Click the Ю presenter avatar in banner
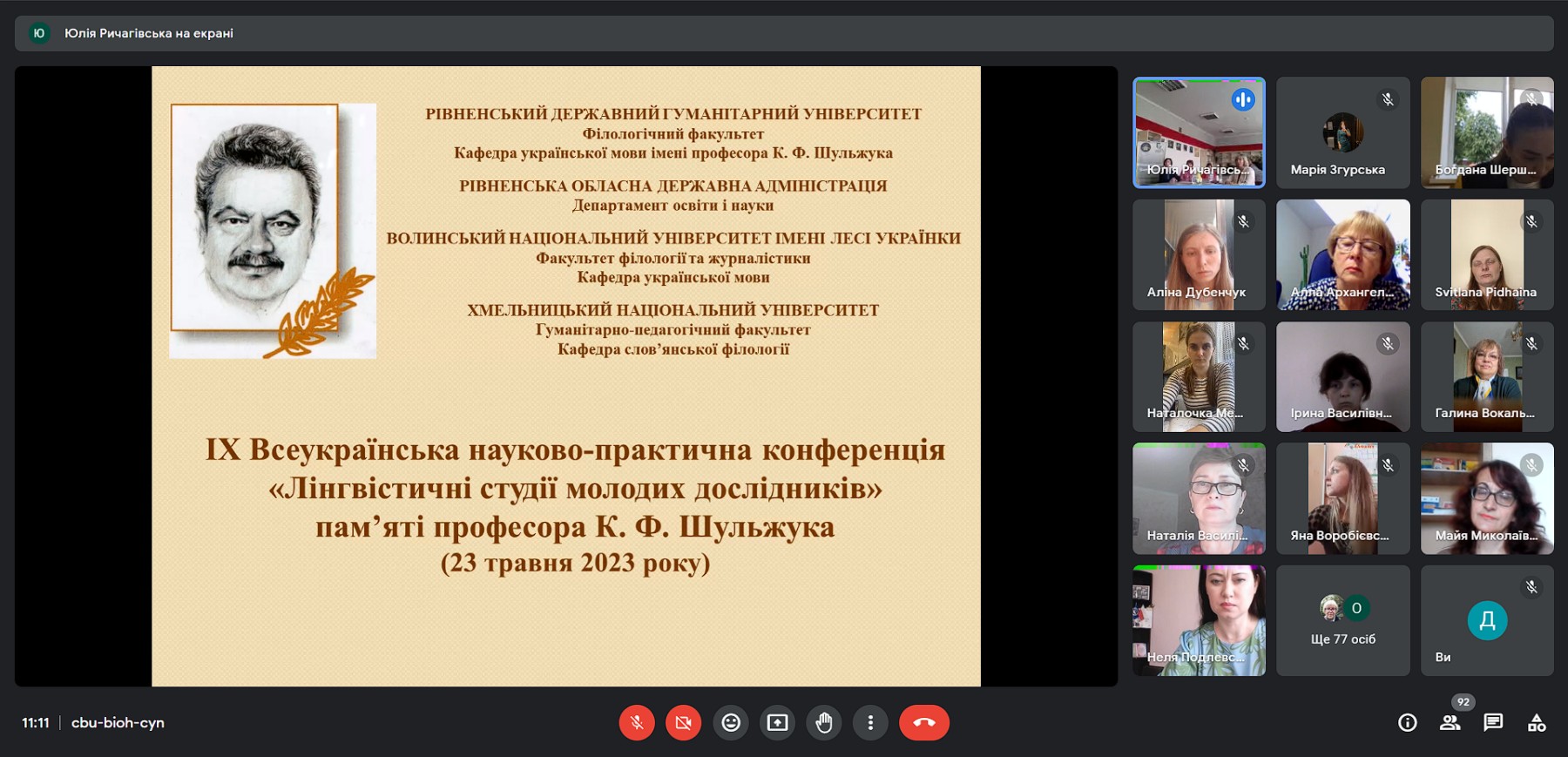The image size is (1568, 757). point(39,33)
